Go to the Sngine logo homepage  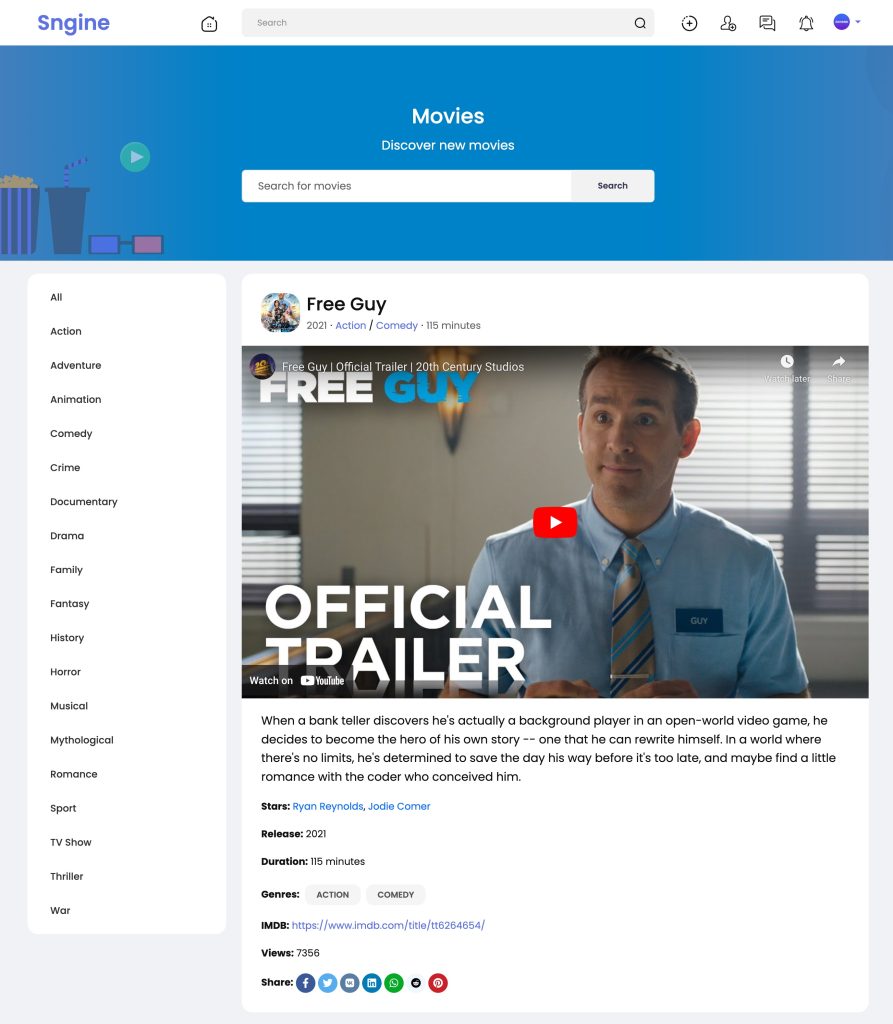click(73, 23)
